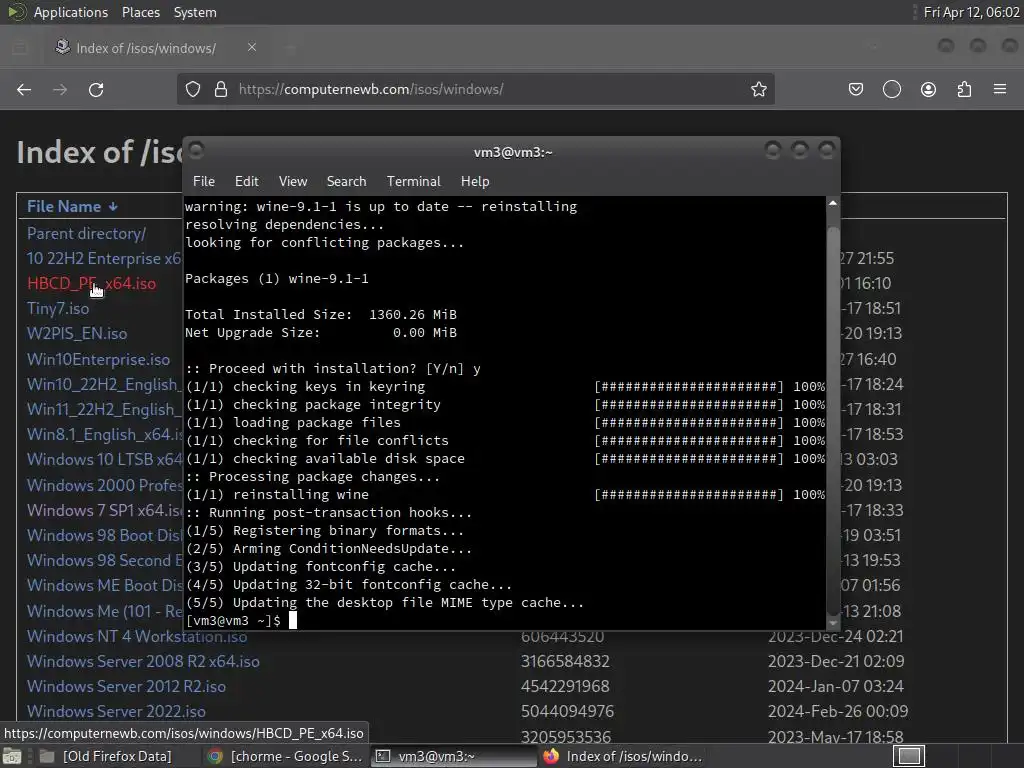Open the terminal Help menu
Image resolution: width=1024 pixels, height=768 pixels.
point(475,182)
